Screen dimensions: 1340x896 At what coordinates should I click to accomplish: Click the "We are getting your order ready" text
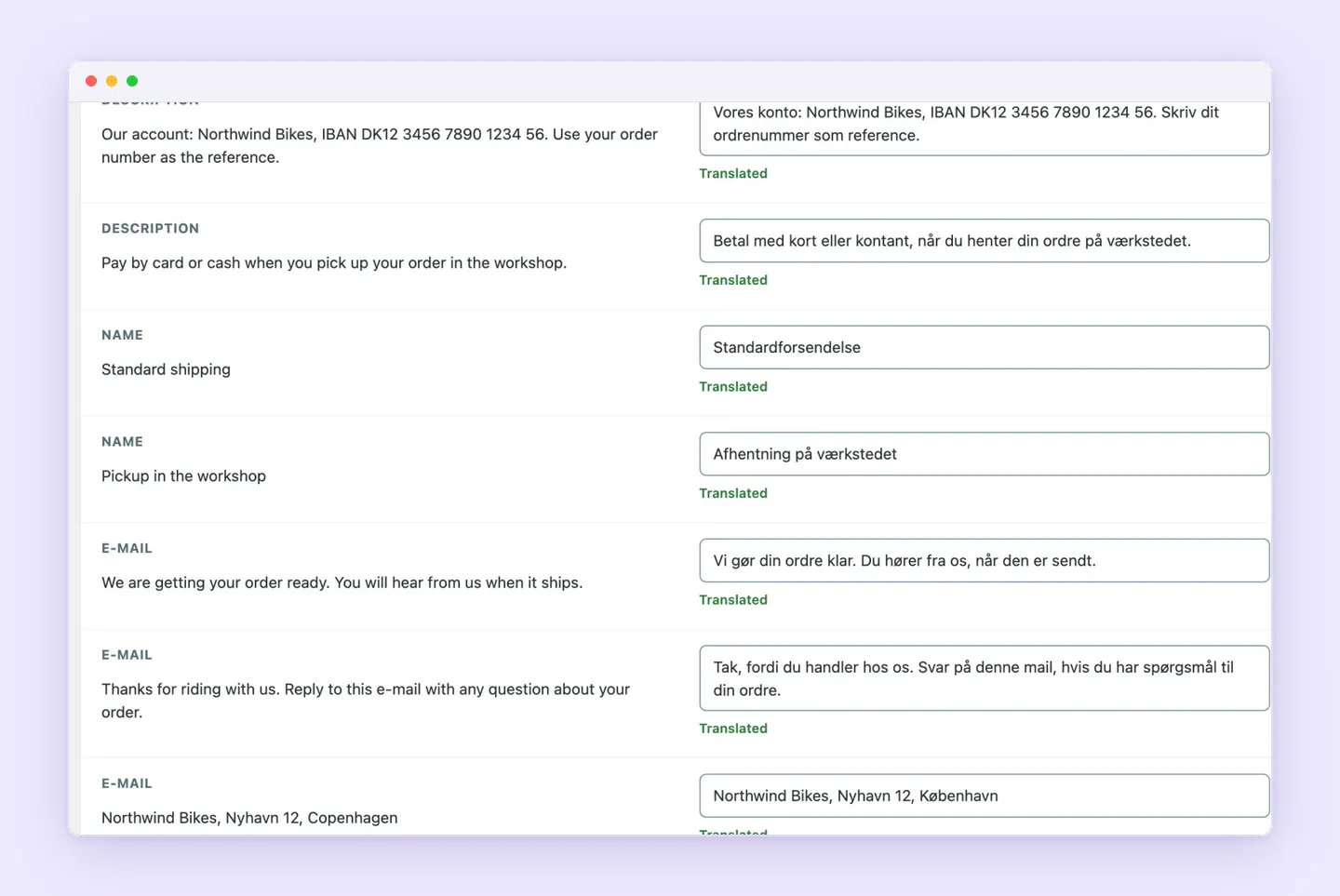(x=342, y=582)
